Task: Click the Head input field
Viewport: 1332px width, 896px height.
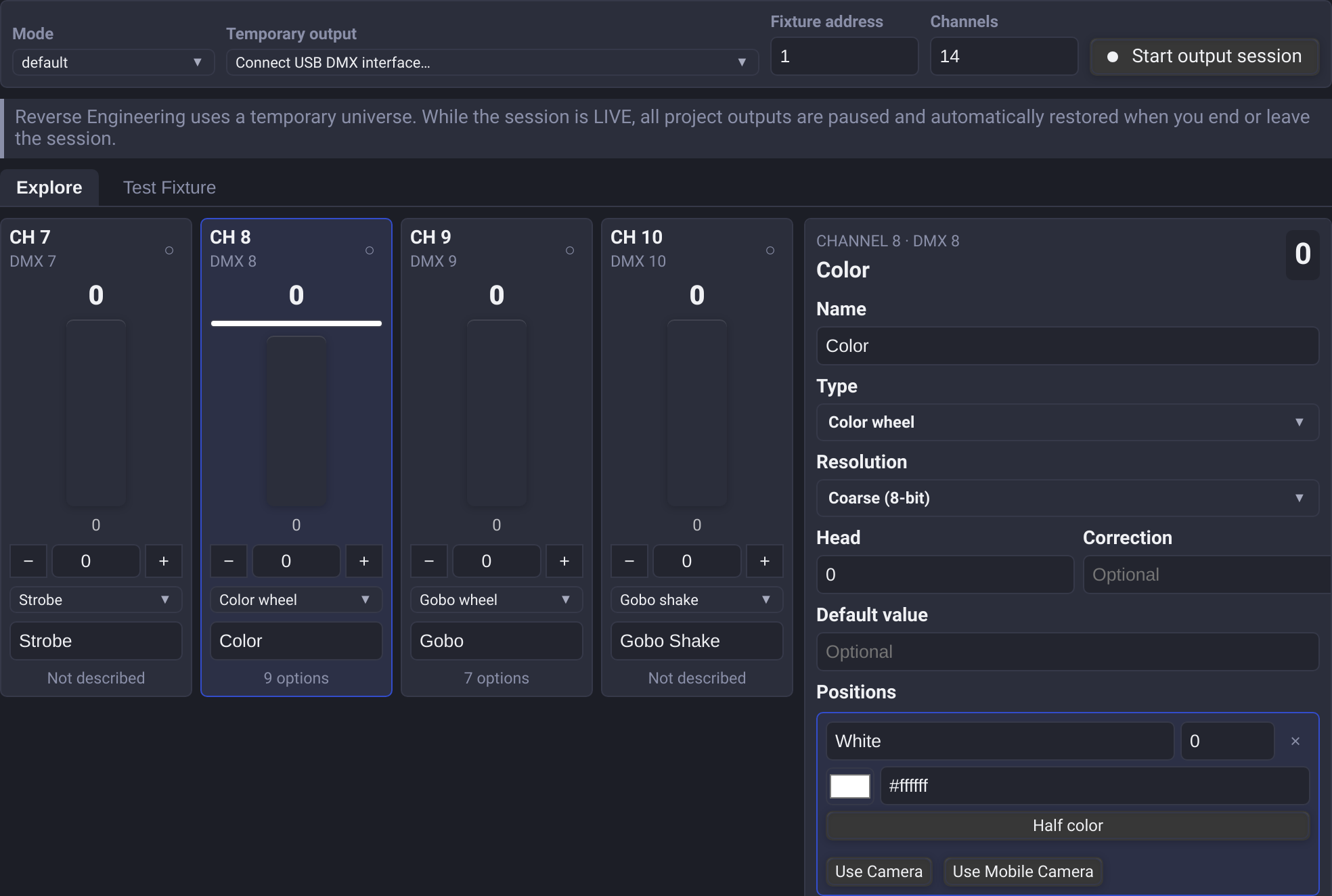Action: [x=945, y=575]
